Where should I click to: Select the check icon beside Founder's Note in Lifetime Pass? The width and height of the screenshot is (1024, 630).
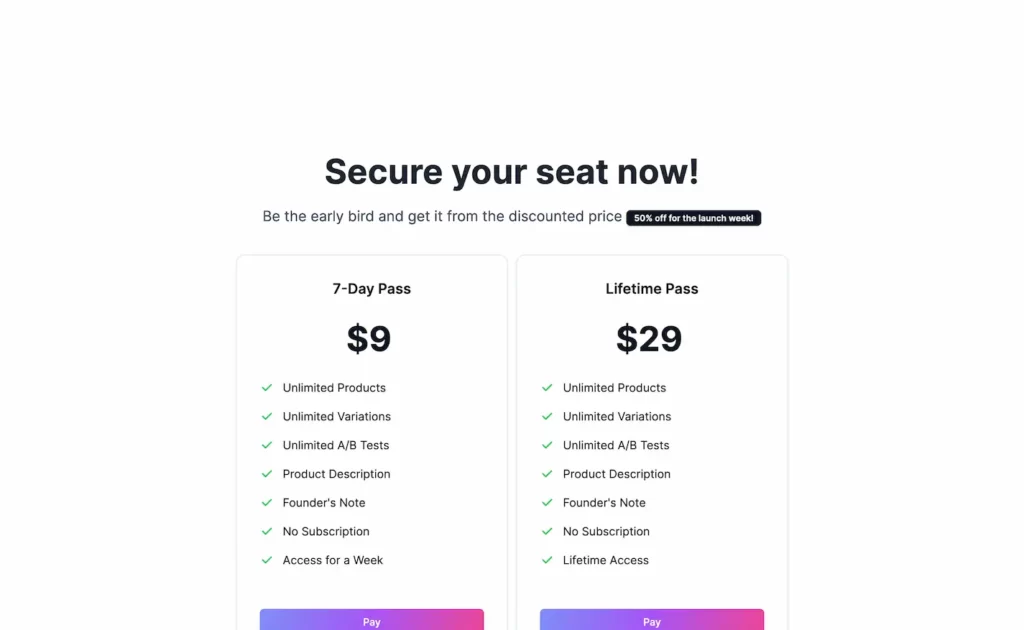click(547, 503)
